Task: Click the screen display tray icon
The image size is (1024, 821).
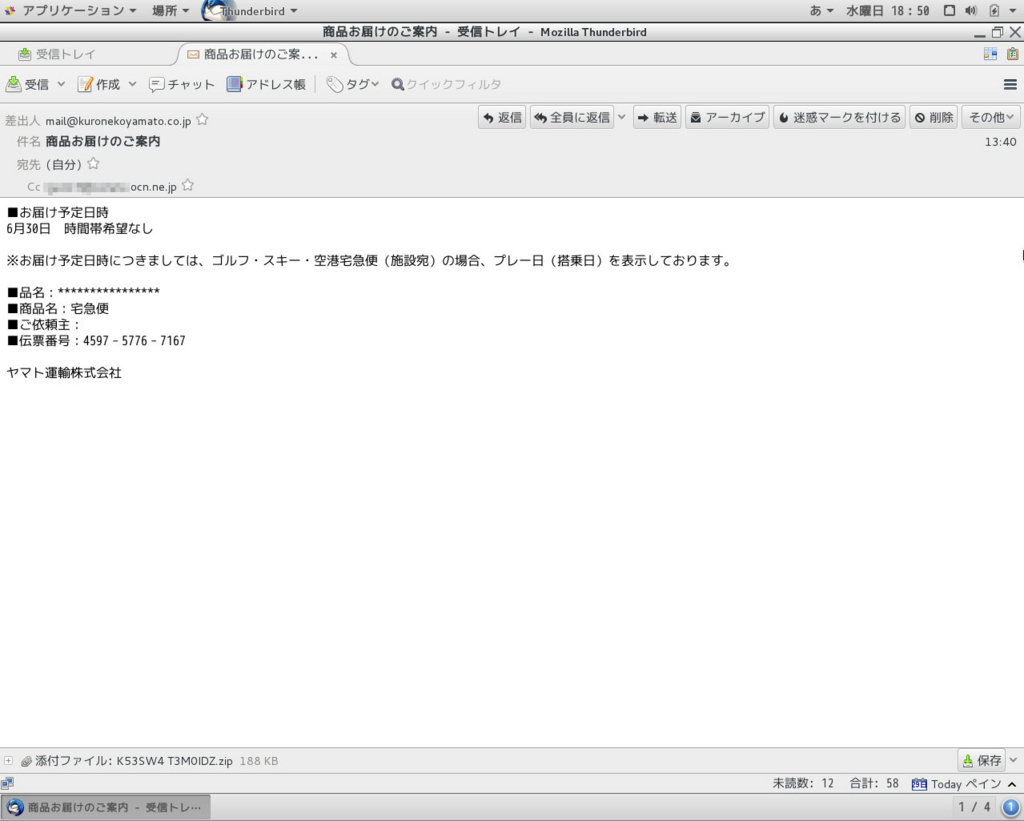Action: click(949, 10)
